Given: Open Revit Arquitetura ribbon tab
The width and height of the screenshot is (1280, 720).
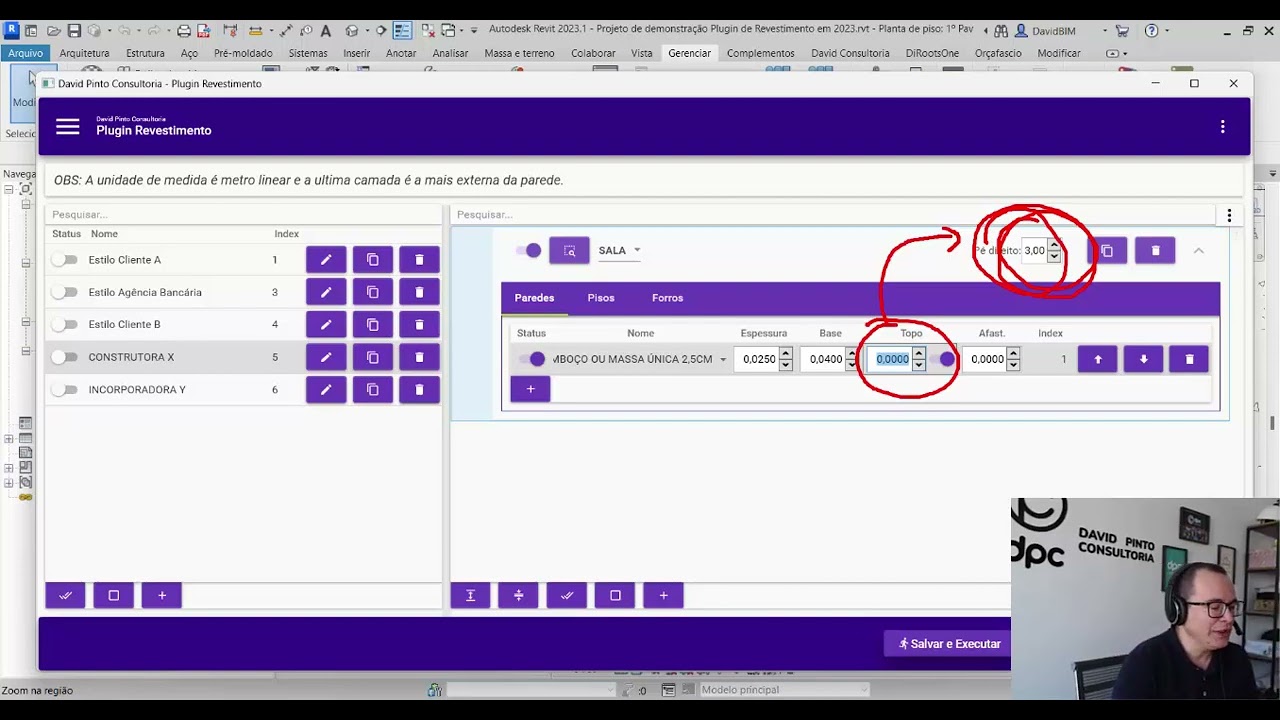Looking at the screenshot, I should tap(84, 53).
